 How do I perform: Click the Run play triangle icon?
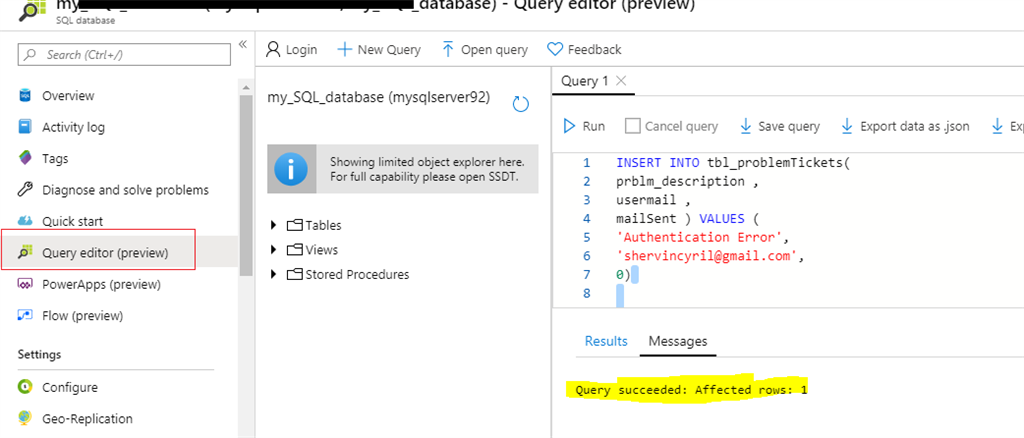click(569, 126)
